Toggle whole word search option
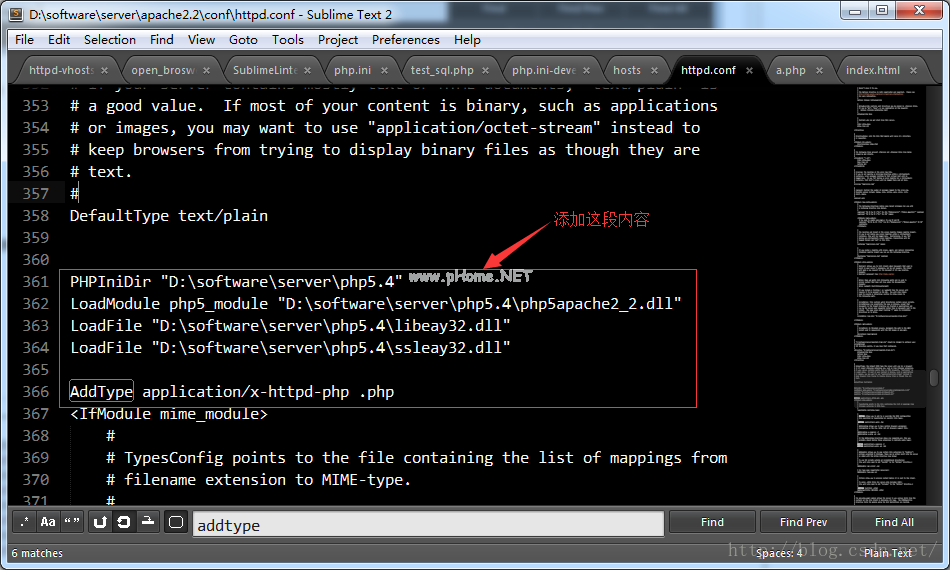Image resolution: width=950 pixels, height=570 pixels. tap(72, 522)
